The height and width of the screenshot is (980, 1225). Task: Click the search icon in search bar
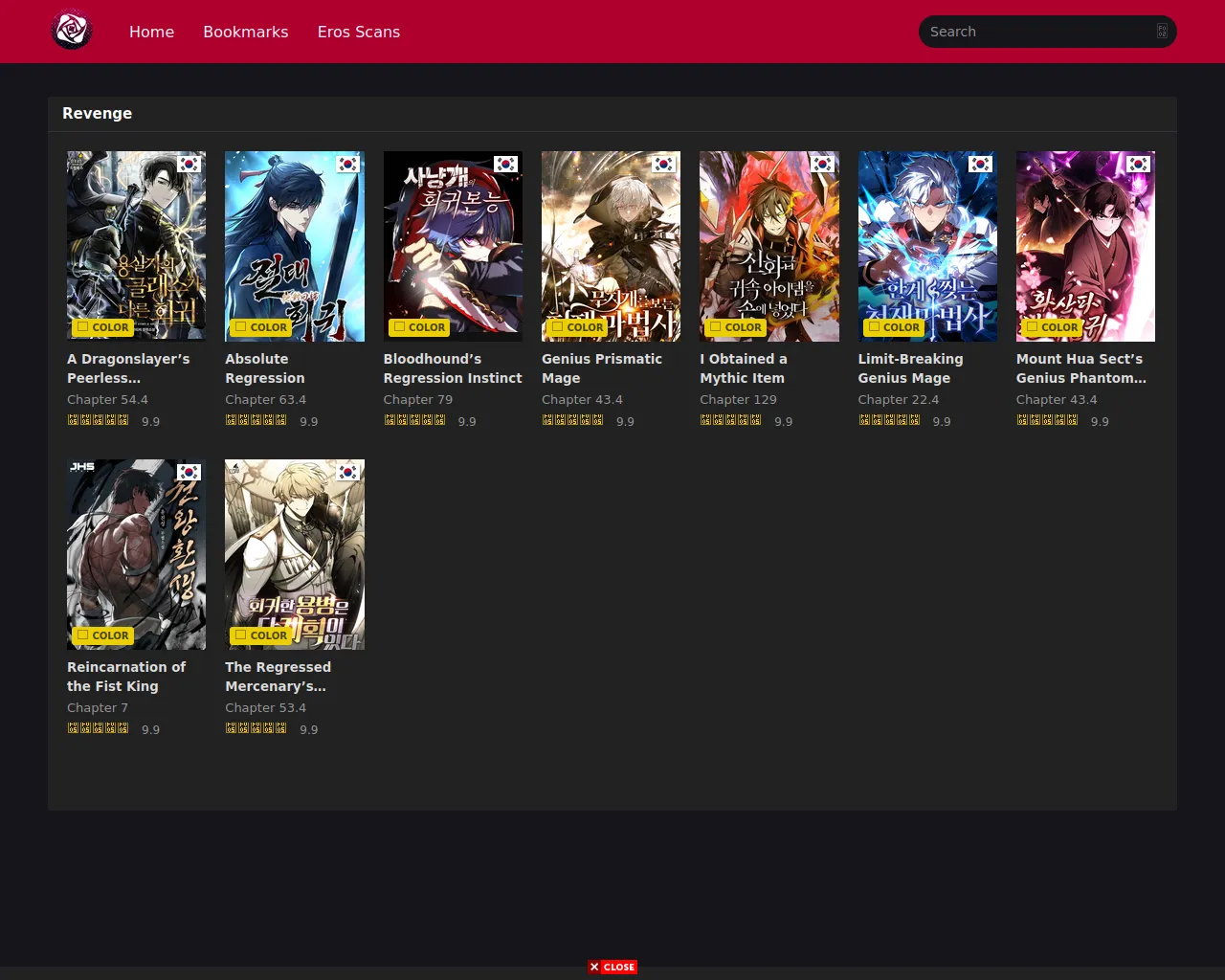[x=1162, y=32]
